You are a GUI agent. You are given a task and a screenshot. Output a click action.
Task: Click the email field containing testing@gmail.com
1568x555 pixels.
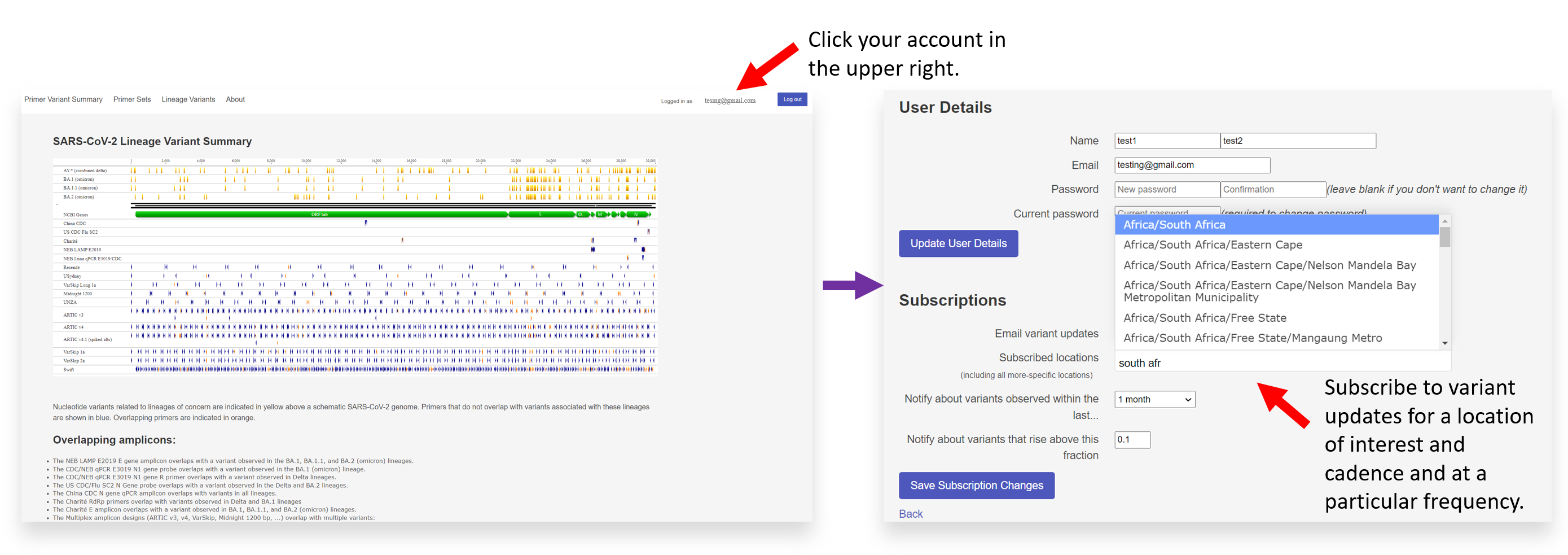click(1191, 165)
